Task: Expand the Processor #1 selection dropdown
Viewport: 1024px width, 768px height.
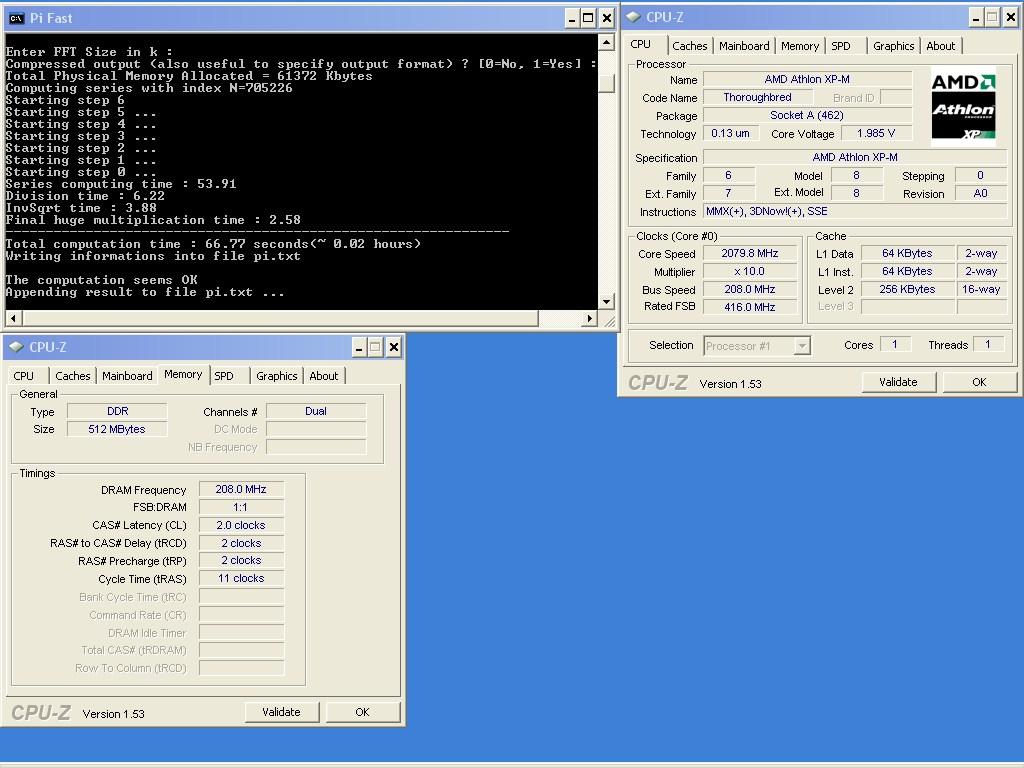Action: [x=802, y=345]
